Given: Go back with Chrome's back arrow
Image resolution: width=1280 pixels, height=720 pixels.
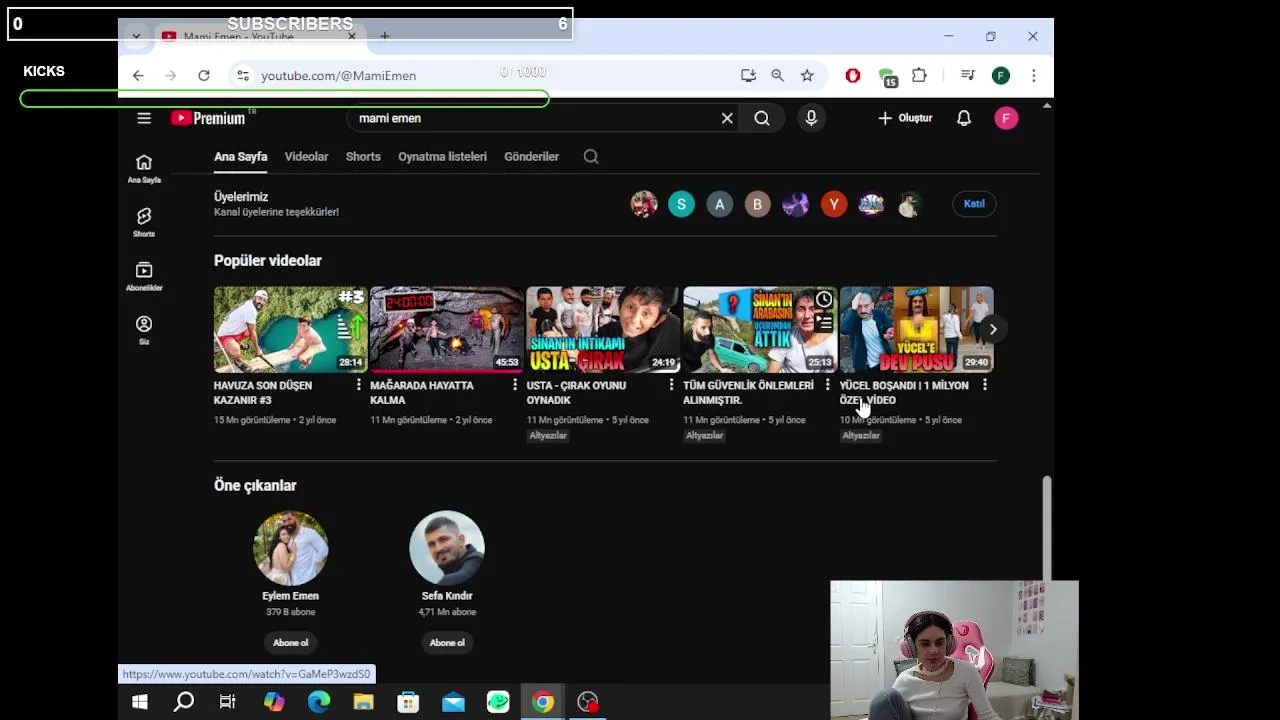Looking at the screenshot, I should coord(138,75).
